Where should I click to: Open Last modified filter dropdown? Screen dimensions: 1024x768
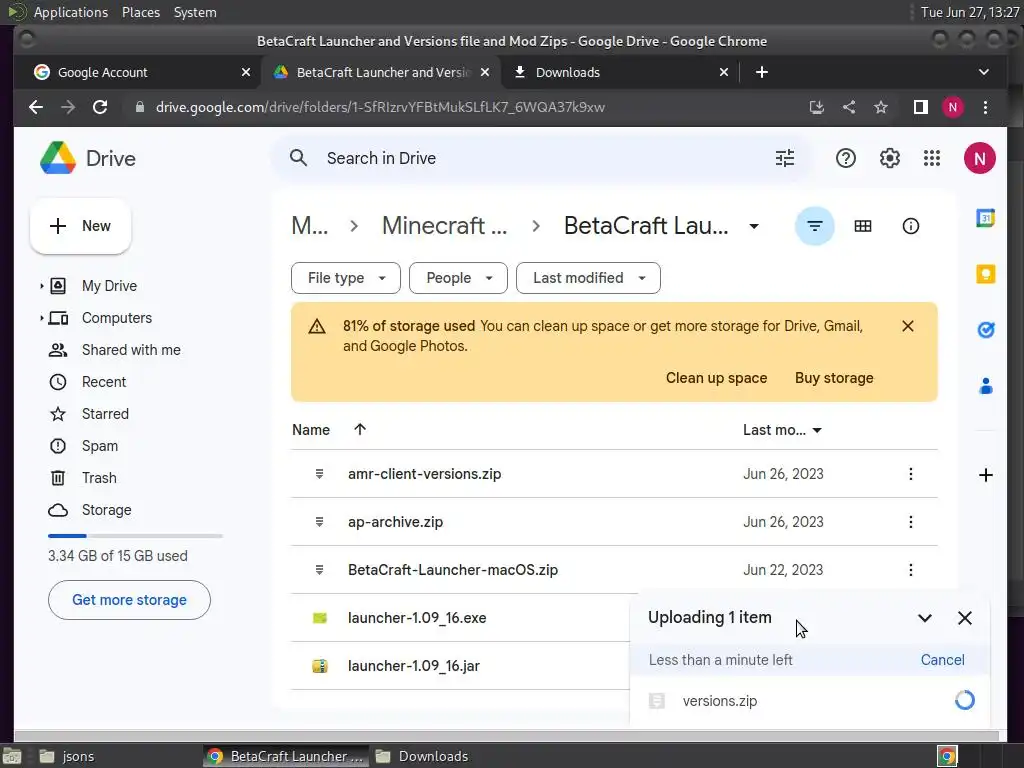coord(588,278)
